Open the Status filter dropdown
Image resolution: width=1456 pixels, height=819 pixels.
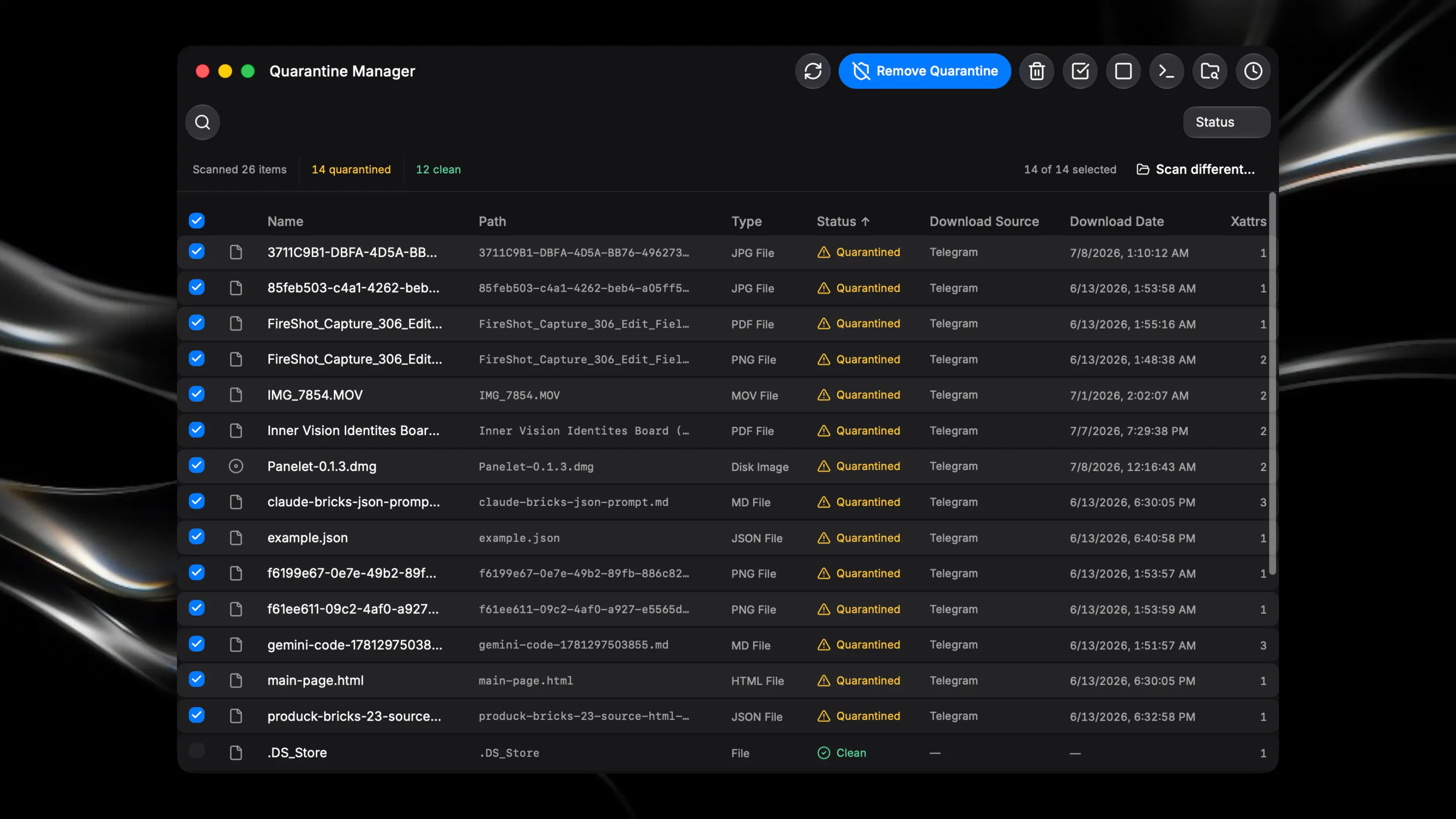1227,122
